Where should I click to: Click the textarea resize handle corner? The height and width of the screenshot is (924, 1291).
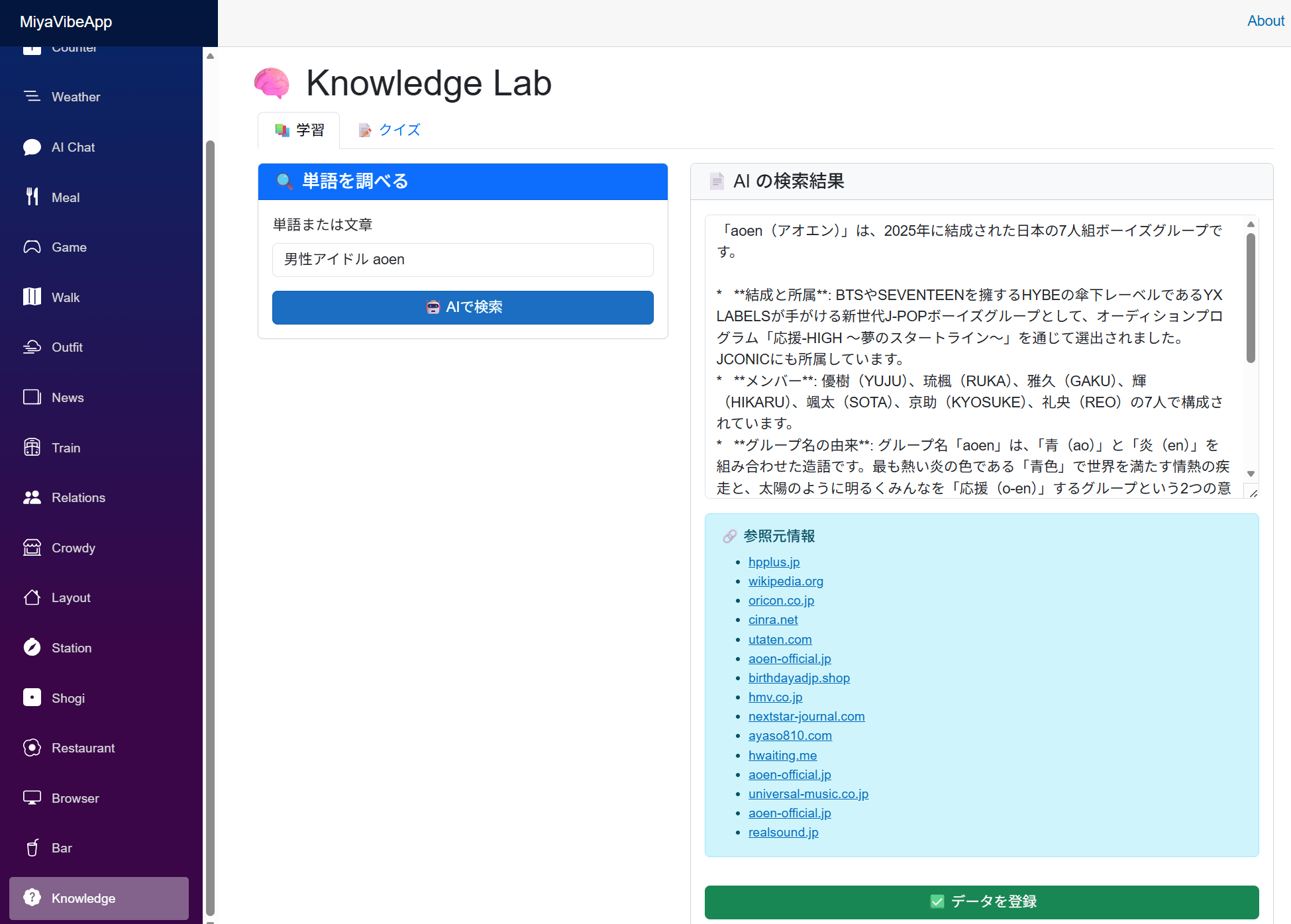tap(1253, 493)
